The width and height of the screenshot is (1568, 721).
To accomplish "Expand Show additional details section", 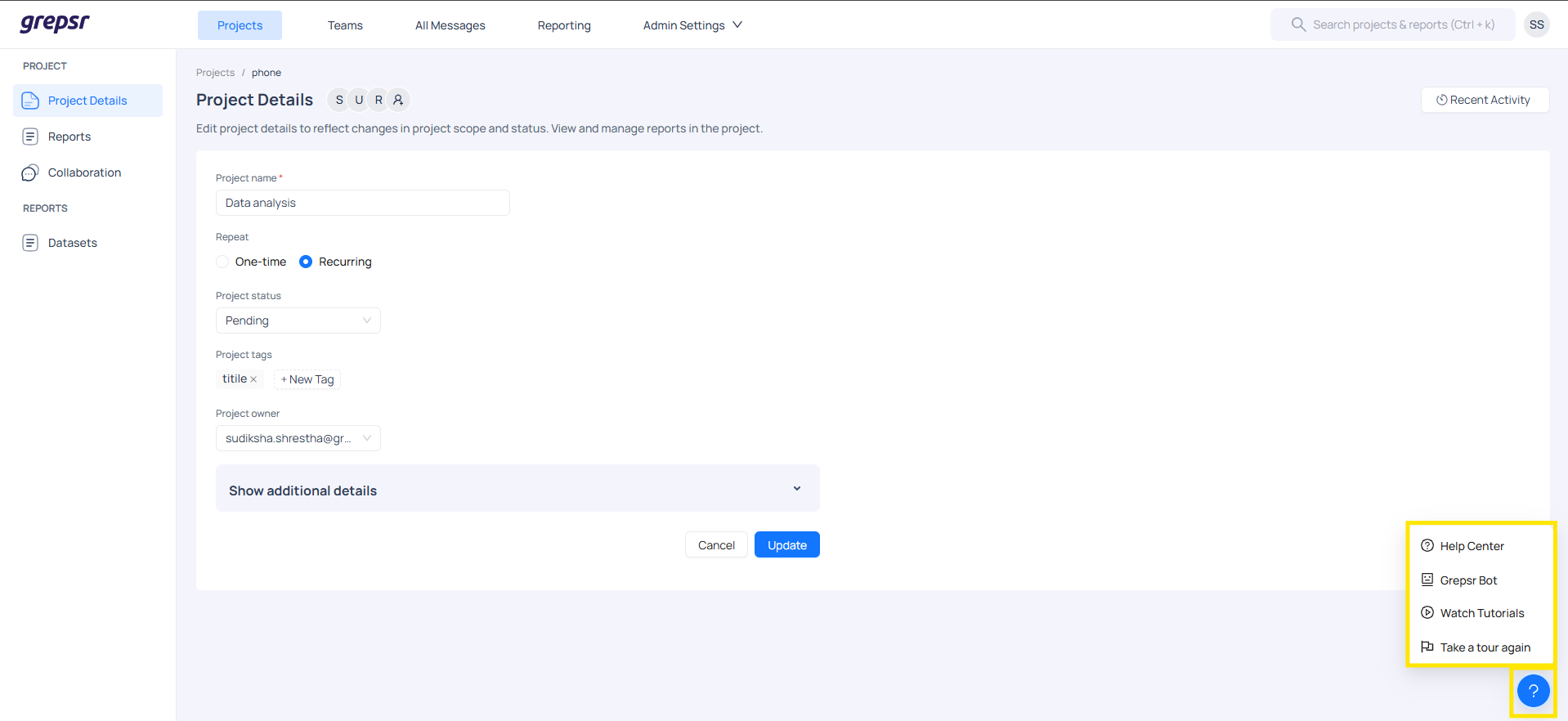I will point(517,489).
